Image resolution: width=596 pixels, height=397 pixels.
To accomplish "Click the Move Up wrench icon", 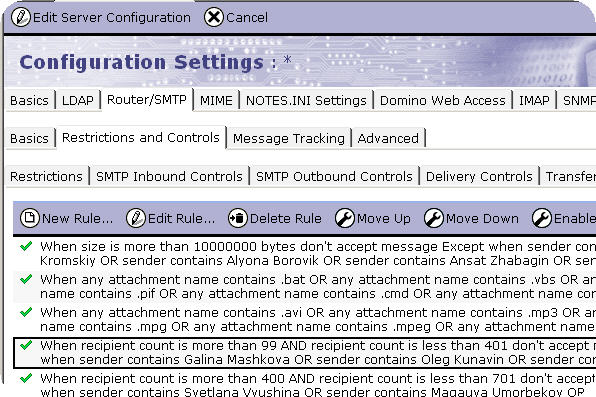I will point(345,218).
